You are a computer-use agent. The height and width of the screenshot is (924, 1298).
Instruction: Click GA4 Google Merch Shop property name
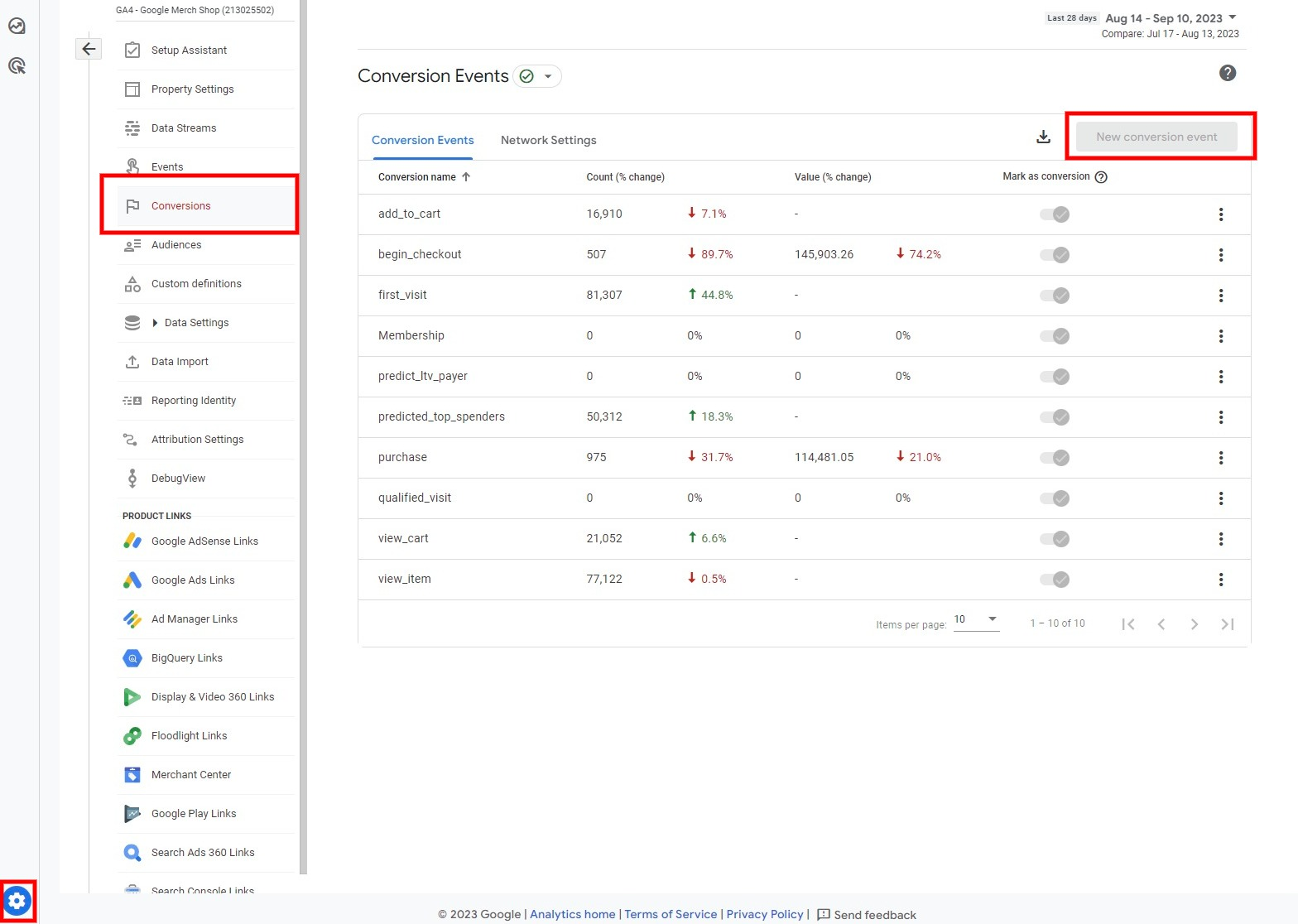195,10
